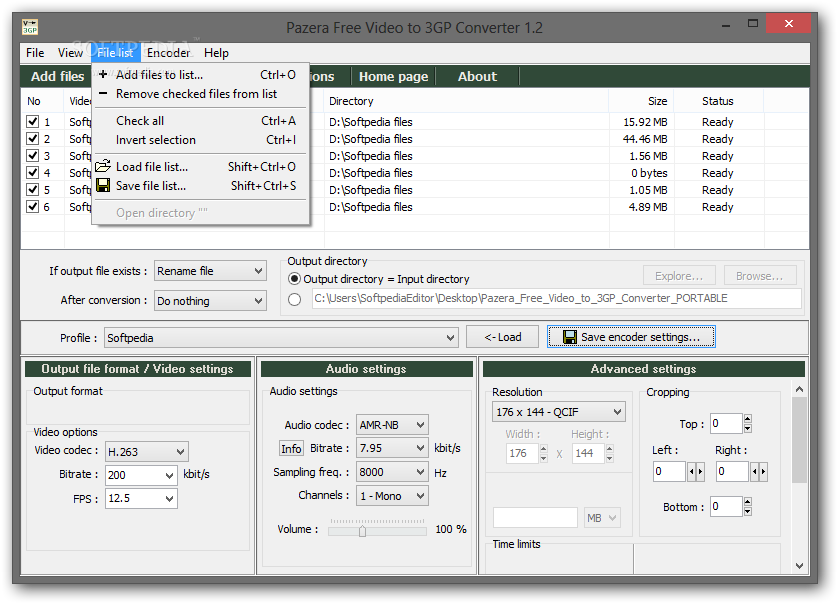Click the scroll up arrow in Advanced settings
The width and height of the screenshot is (838, 604).
pyautogui.click(x=799, y=389)
